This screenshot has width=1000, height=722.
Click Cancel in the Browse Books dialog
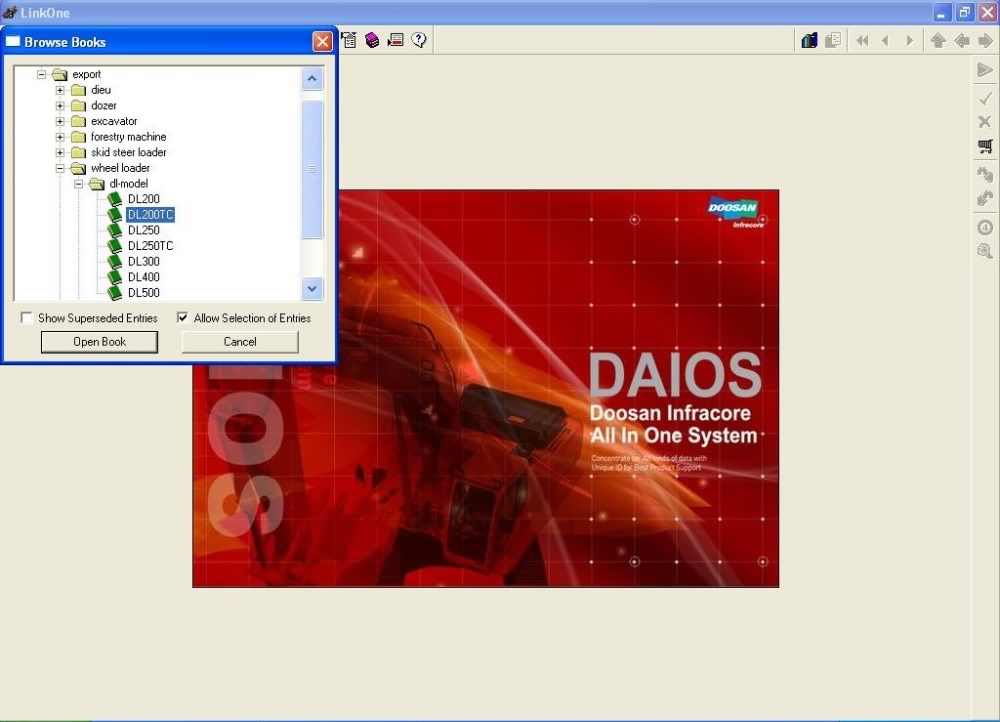[240, 342]
